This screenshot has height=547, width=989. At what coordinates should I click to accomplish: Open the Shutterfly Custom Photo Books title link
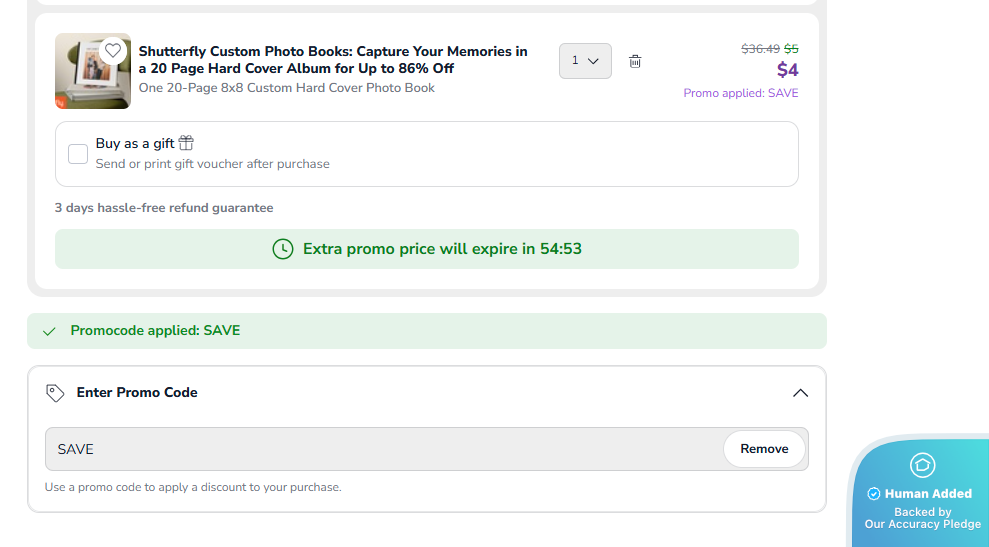(x=333, y=60)
